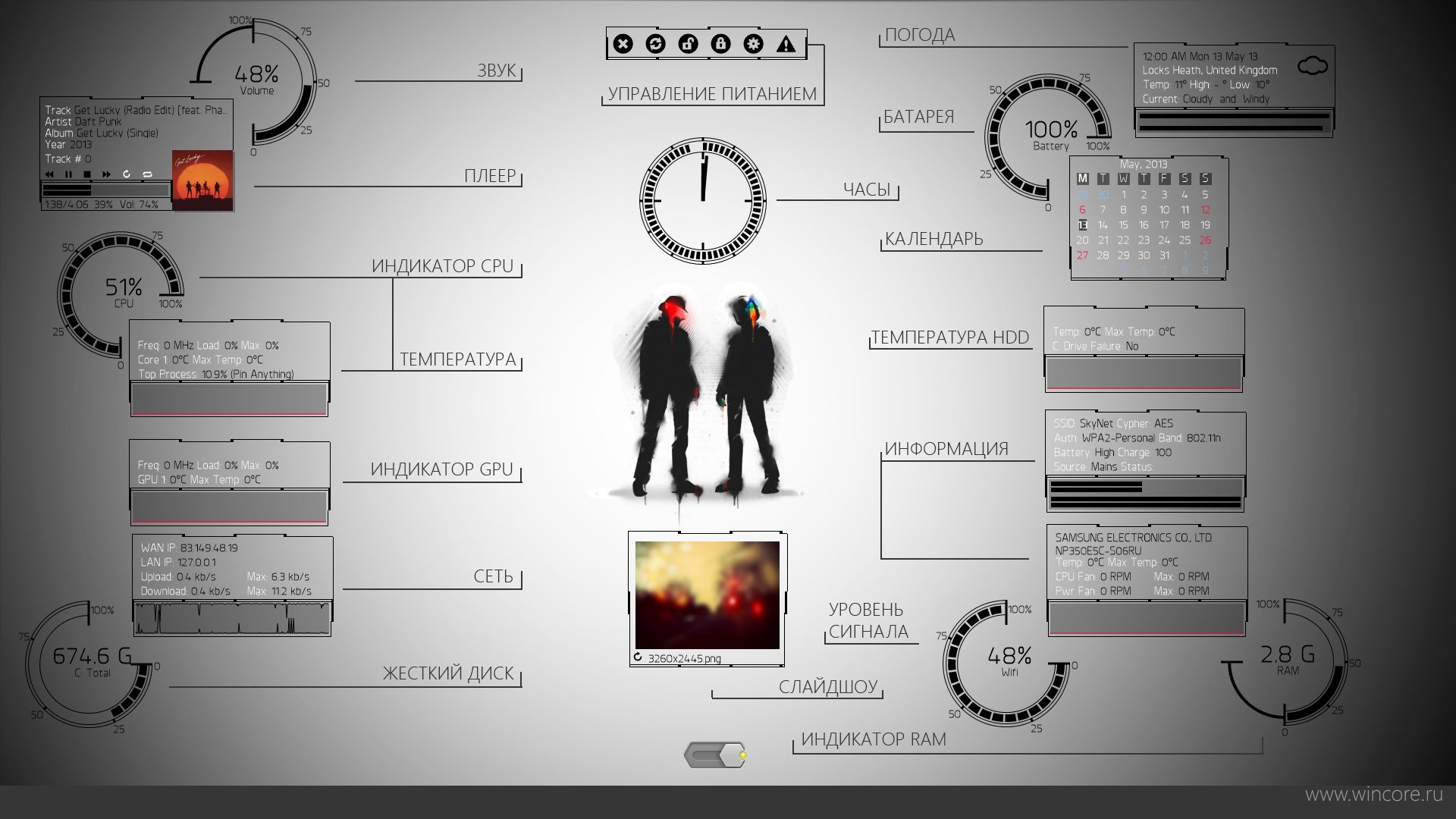This screenshot has height=819, width=1456.
Task: Select day 19 in the May calendar
Action: (1205, 225)
